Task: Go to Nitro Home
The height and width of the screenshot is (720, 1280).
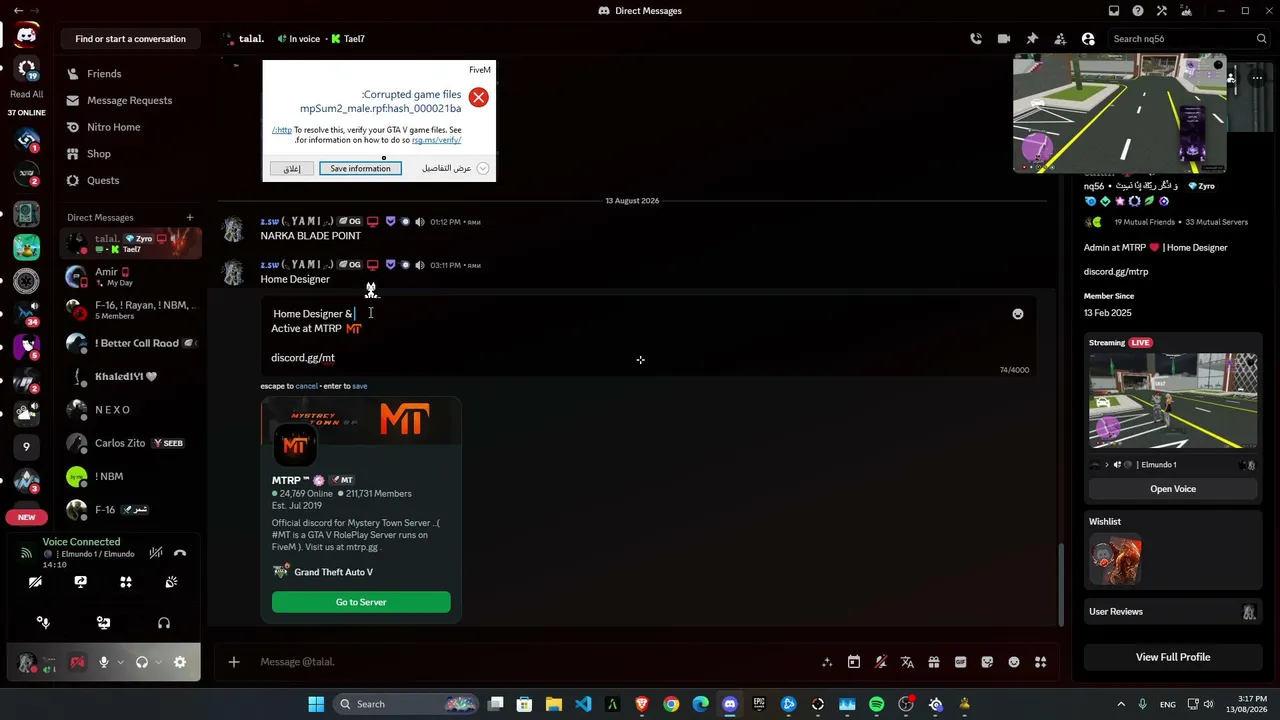Action: coord(131,127)
